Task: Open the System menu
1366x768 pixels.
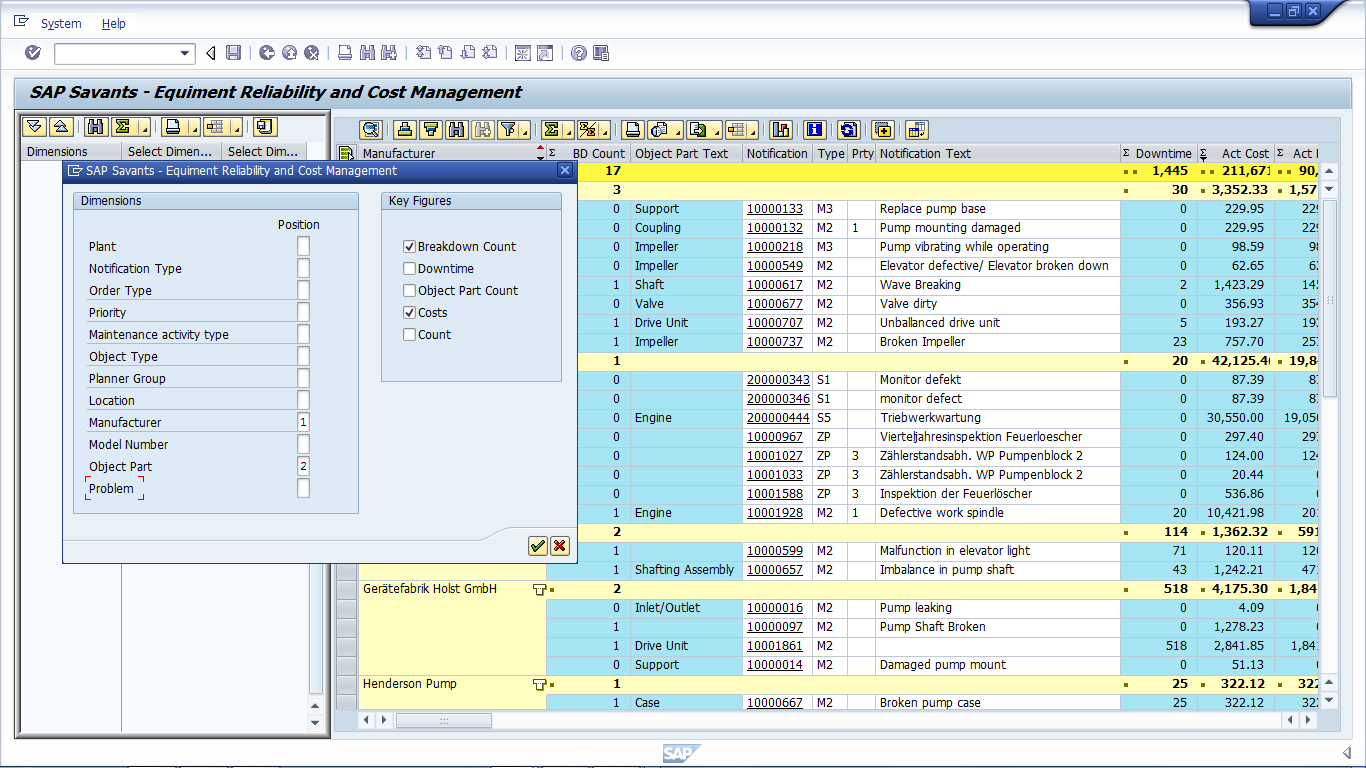Action: [x=61, y=23]
